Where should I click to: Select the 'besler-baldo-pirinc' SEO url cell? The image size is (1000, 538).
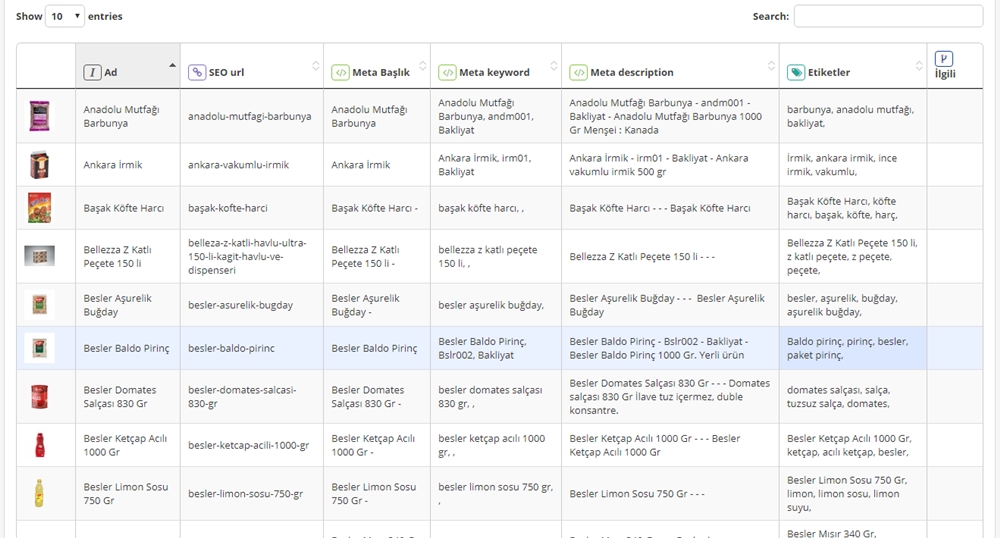(x=252, y=348)
